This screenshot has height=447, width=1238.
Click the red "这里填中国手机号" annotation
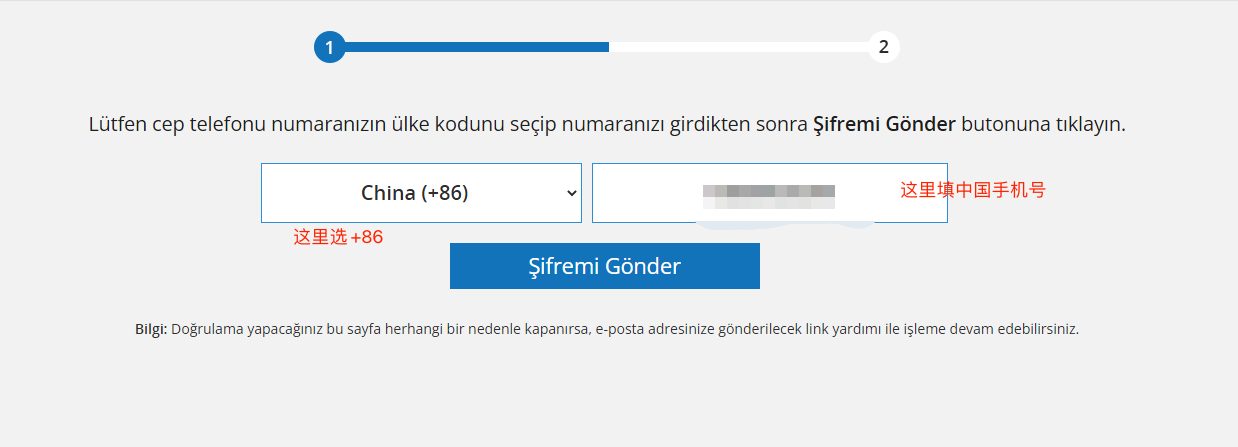coord(972,190)
